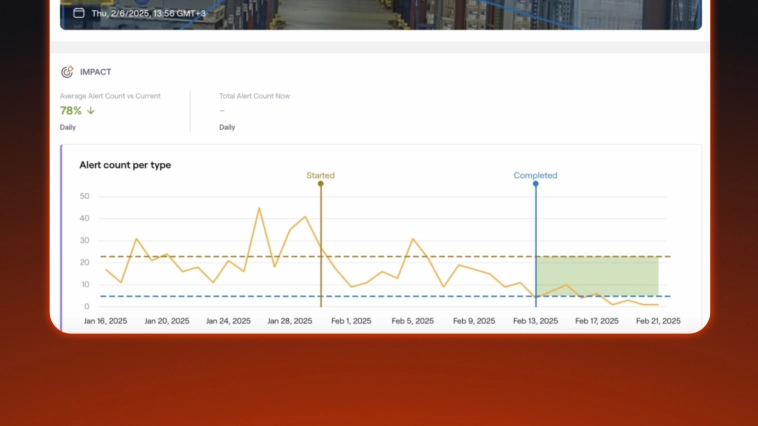
Task: Click the Feb 17, 2025 axis label
Action: pos(597,321)
